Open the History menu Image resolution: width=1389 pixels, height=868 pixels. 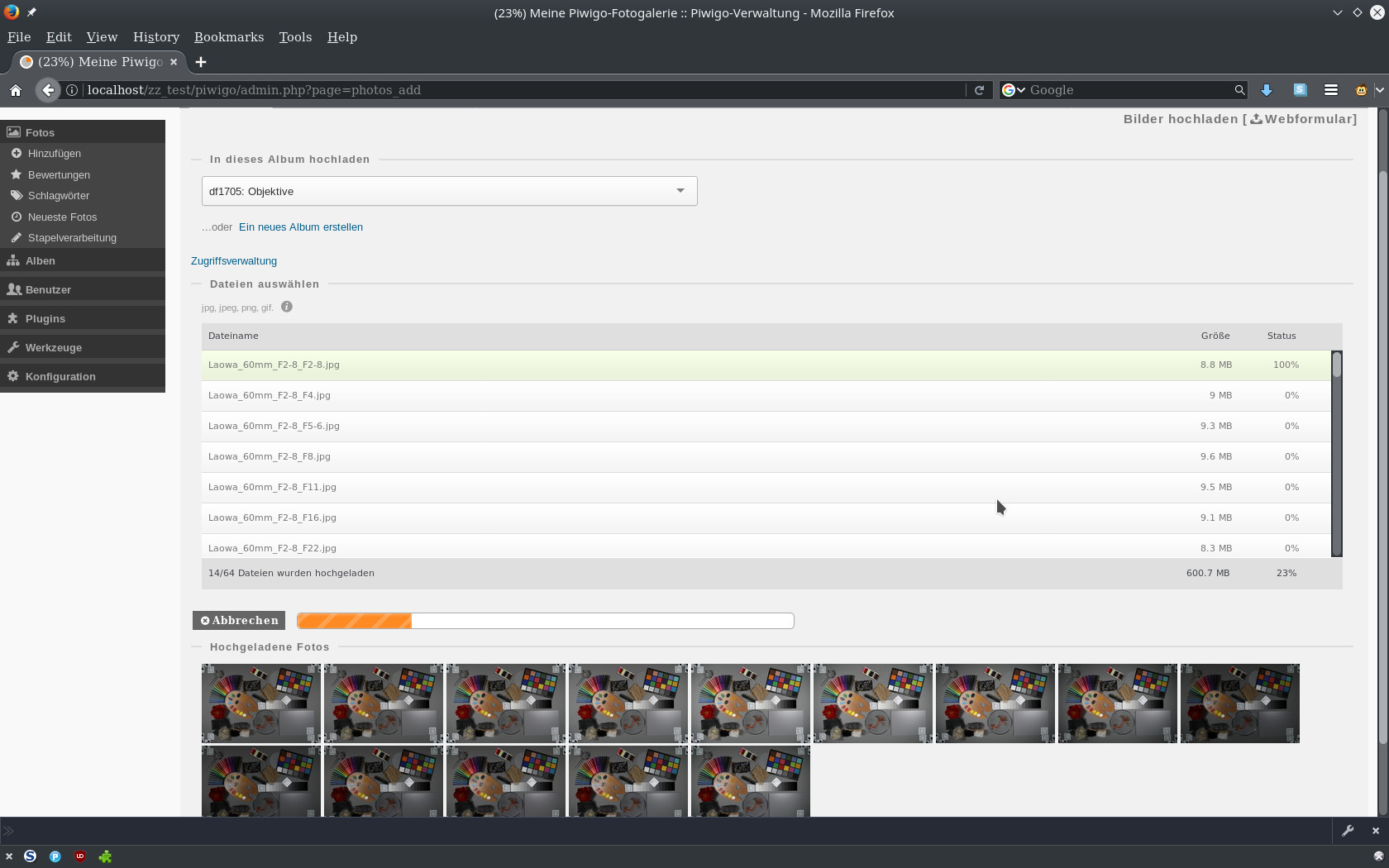click(x=156, y=37)
